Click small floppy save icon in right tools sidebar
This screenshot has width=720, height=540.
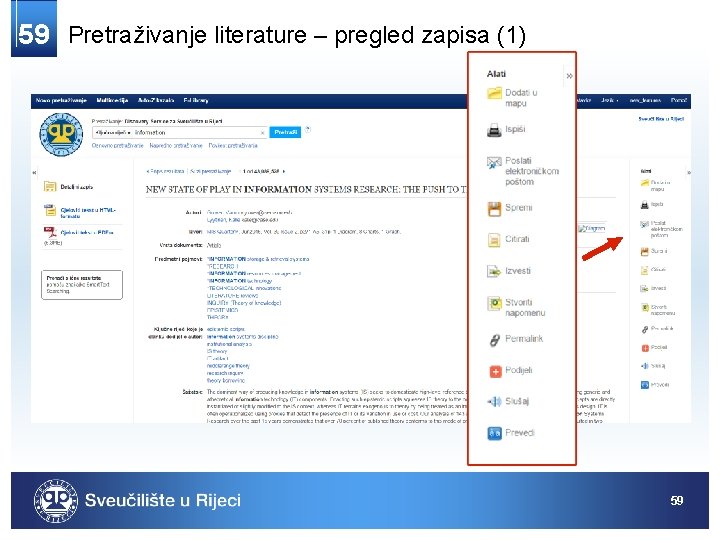coord(645,251)
